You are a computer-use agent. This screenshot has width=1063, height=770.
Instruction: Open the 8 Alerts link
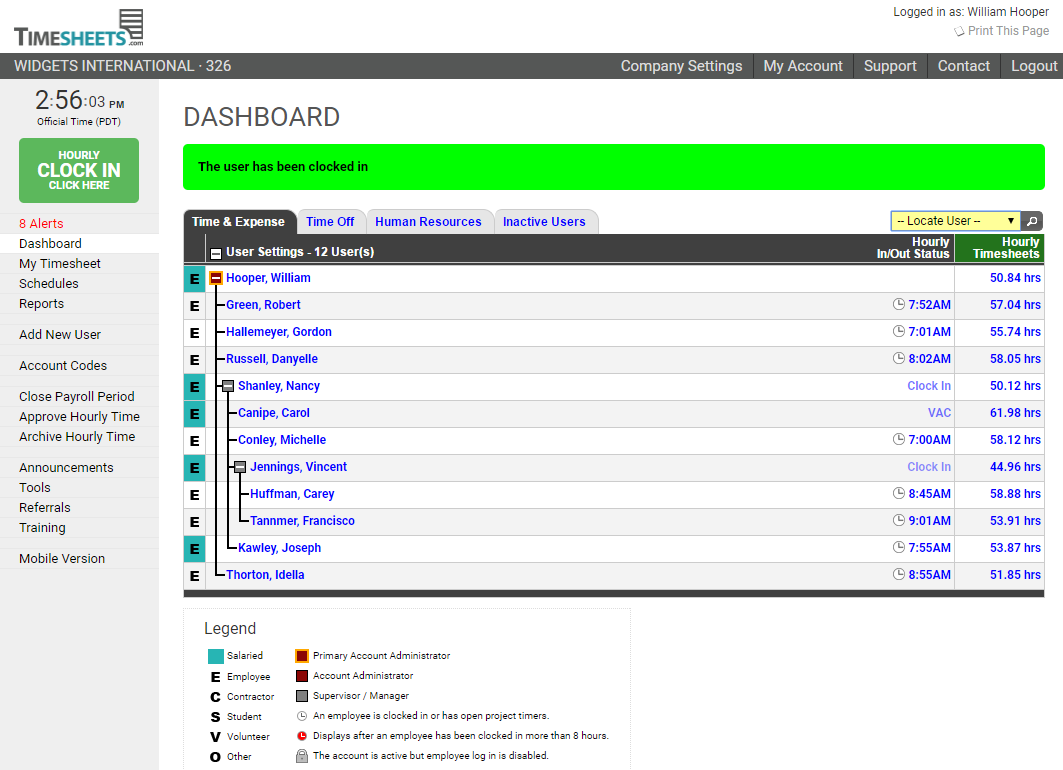pos(41,223)
